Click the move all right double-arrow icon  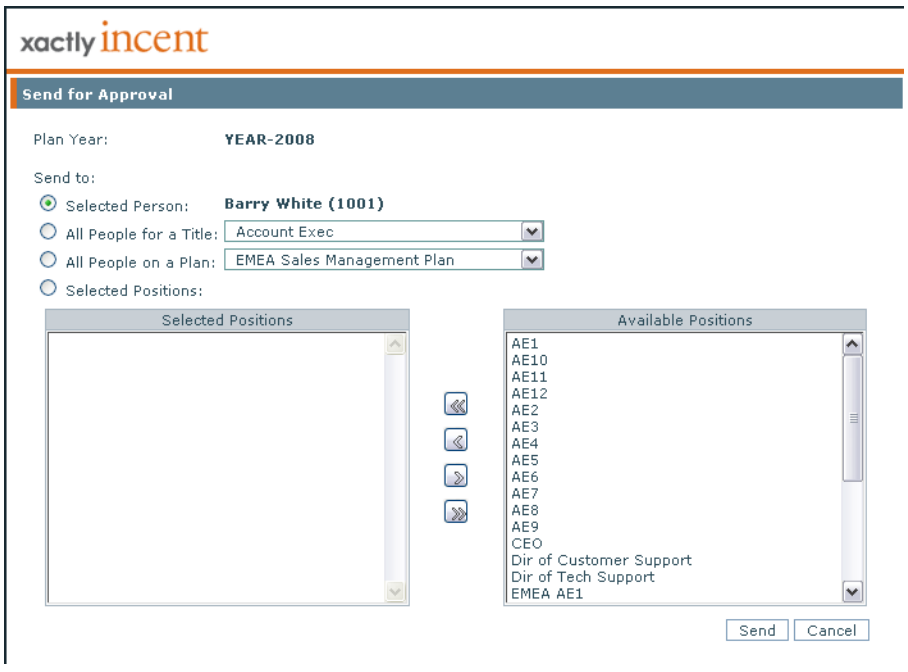pos(456,512)
